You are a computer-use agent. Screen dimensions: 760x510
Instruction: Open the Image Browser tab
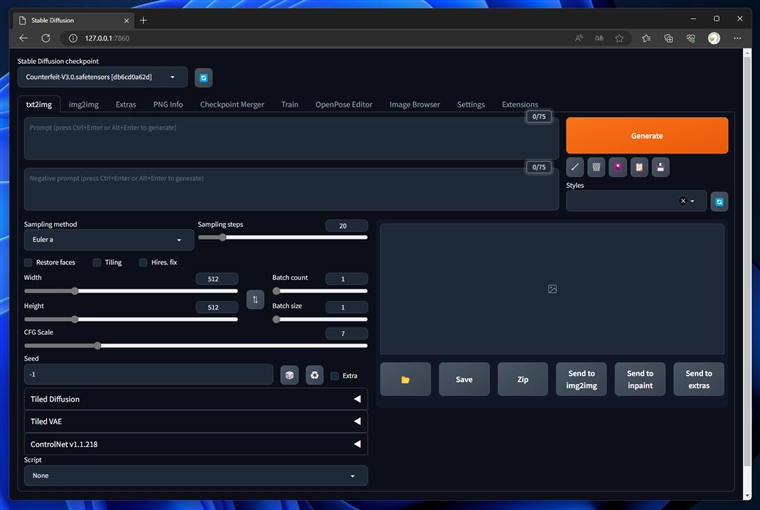(414, 104)
